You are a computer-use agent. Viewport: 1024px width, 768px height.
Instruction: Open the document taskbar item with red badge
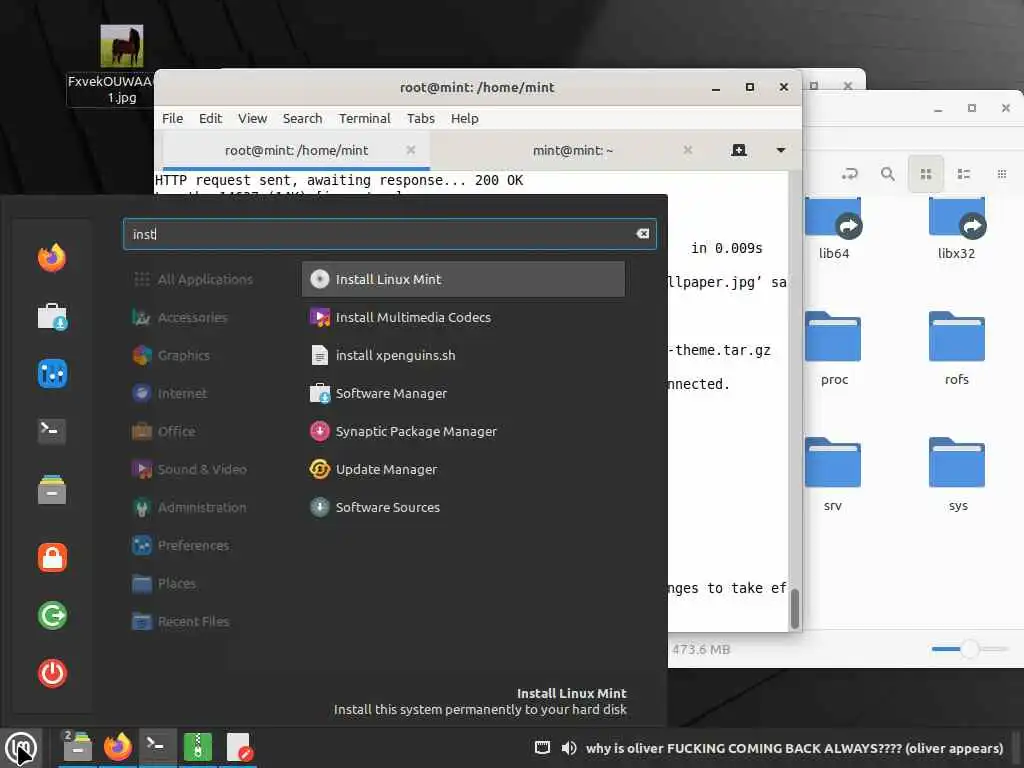tap(238, 747)
